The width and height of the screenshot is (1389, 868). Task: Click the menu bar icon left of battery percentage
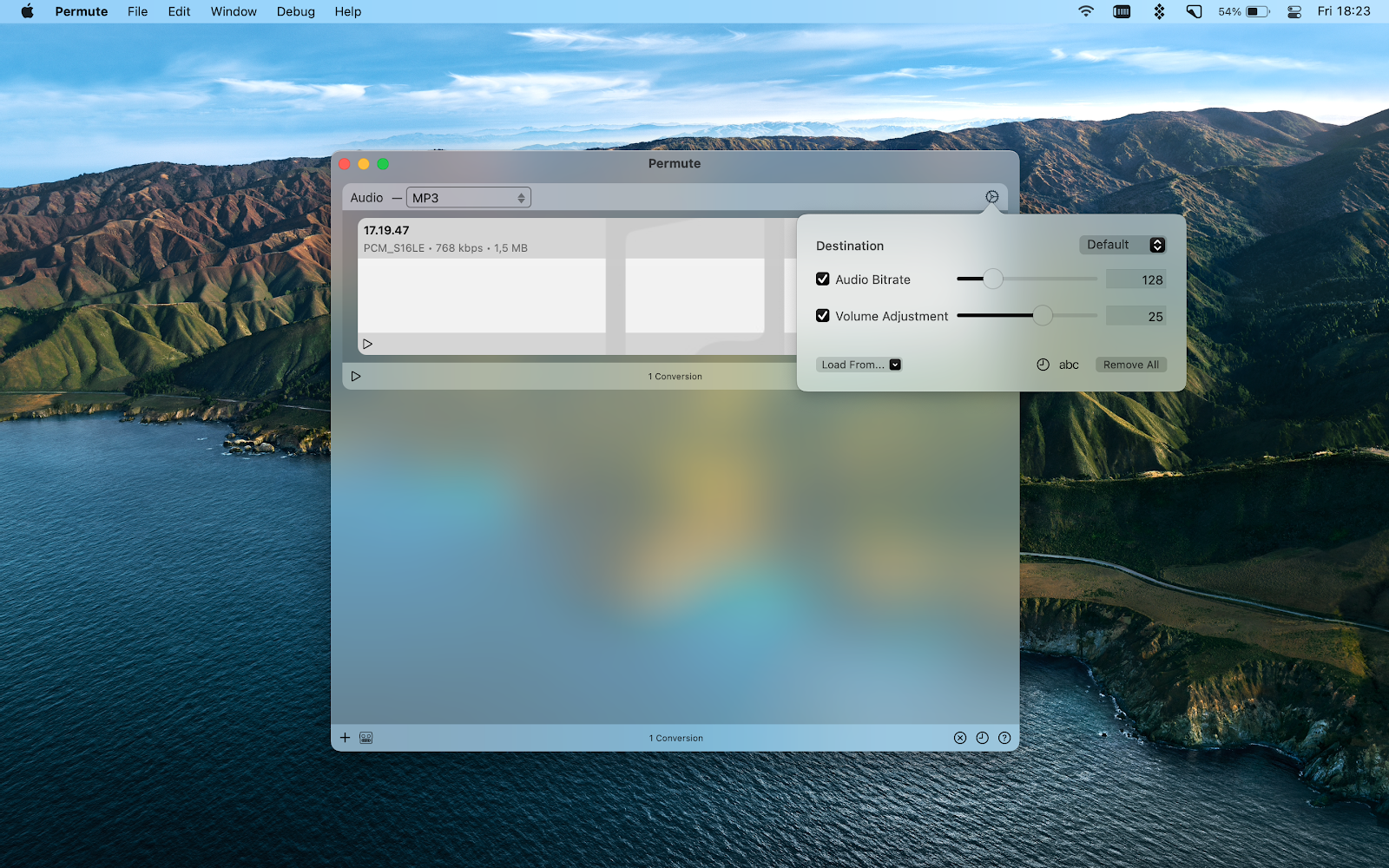click(1195, 11)
